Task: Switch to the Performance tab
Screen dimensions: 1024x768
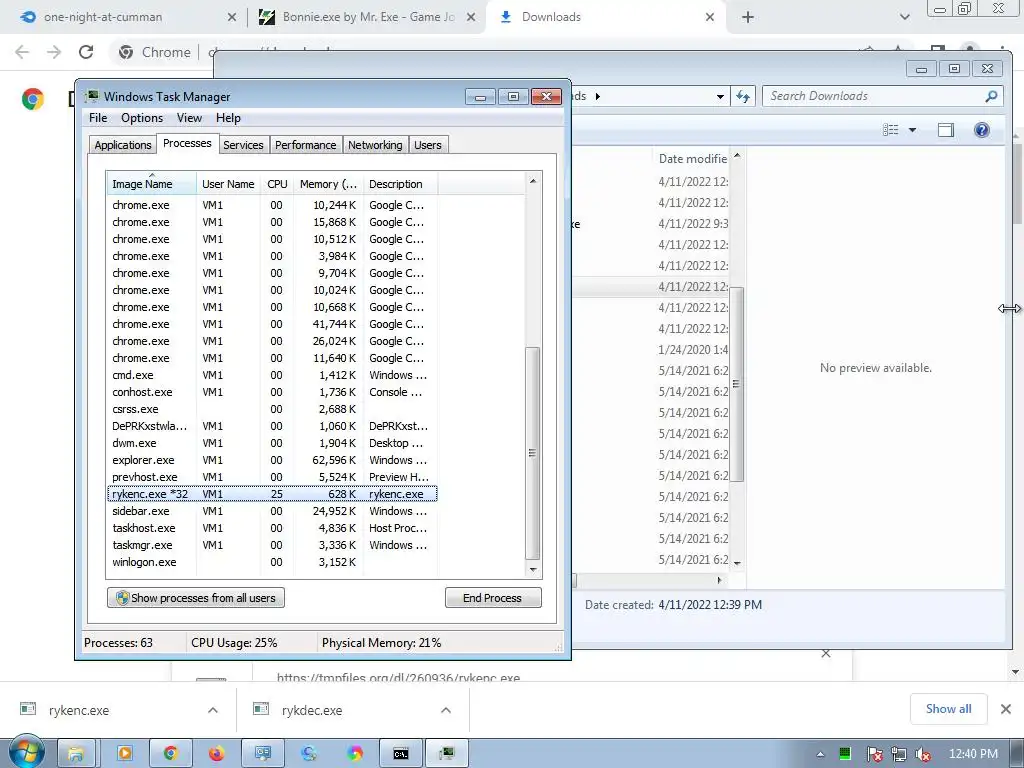Action: pyautogui.click(x=305, y=145)
